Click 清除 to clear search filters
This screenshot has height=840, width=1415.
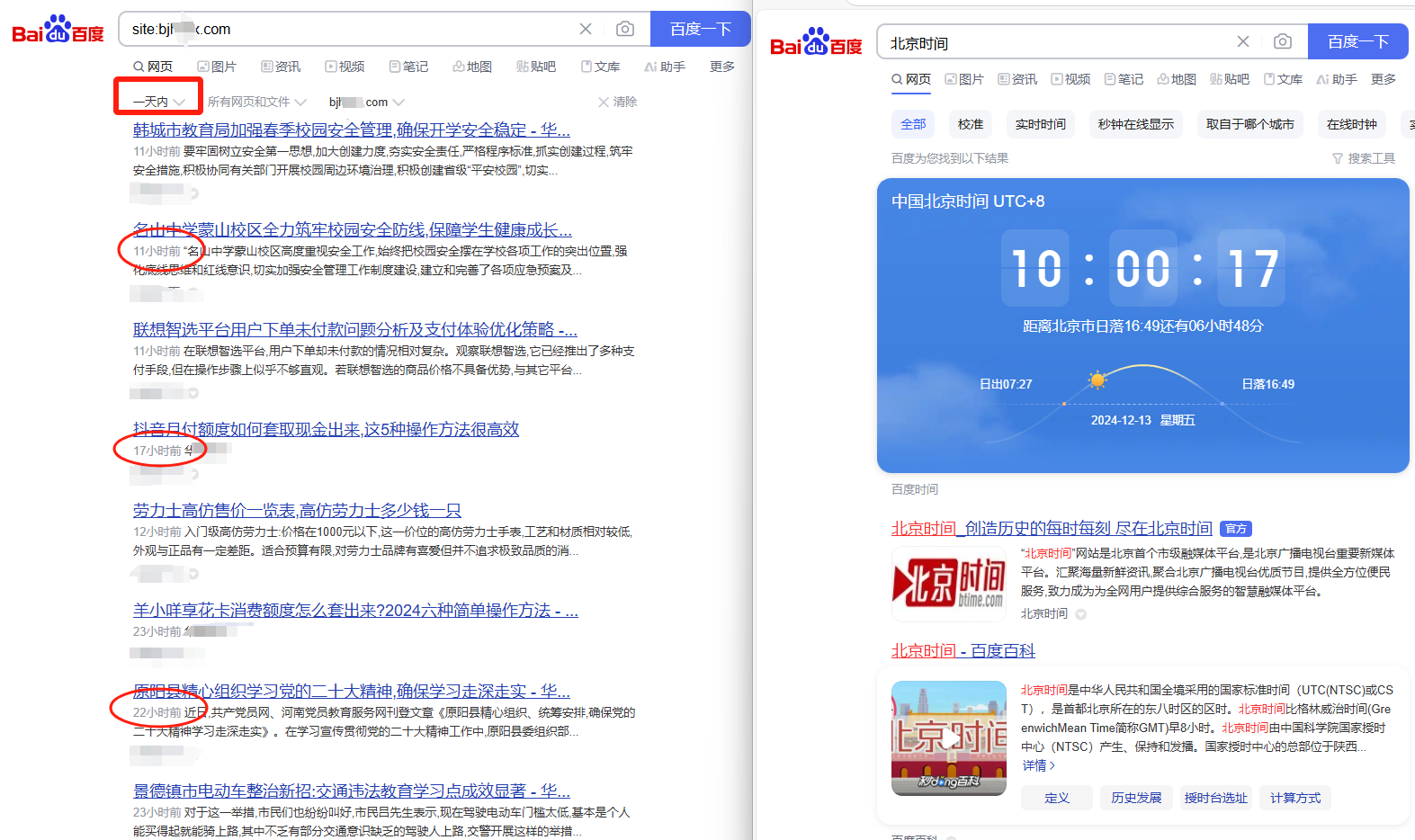point(617,102)
